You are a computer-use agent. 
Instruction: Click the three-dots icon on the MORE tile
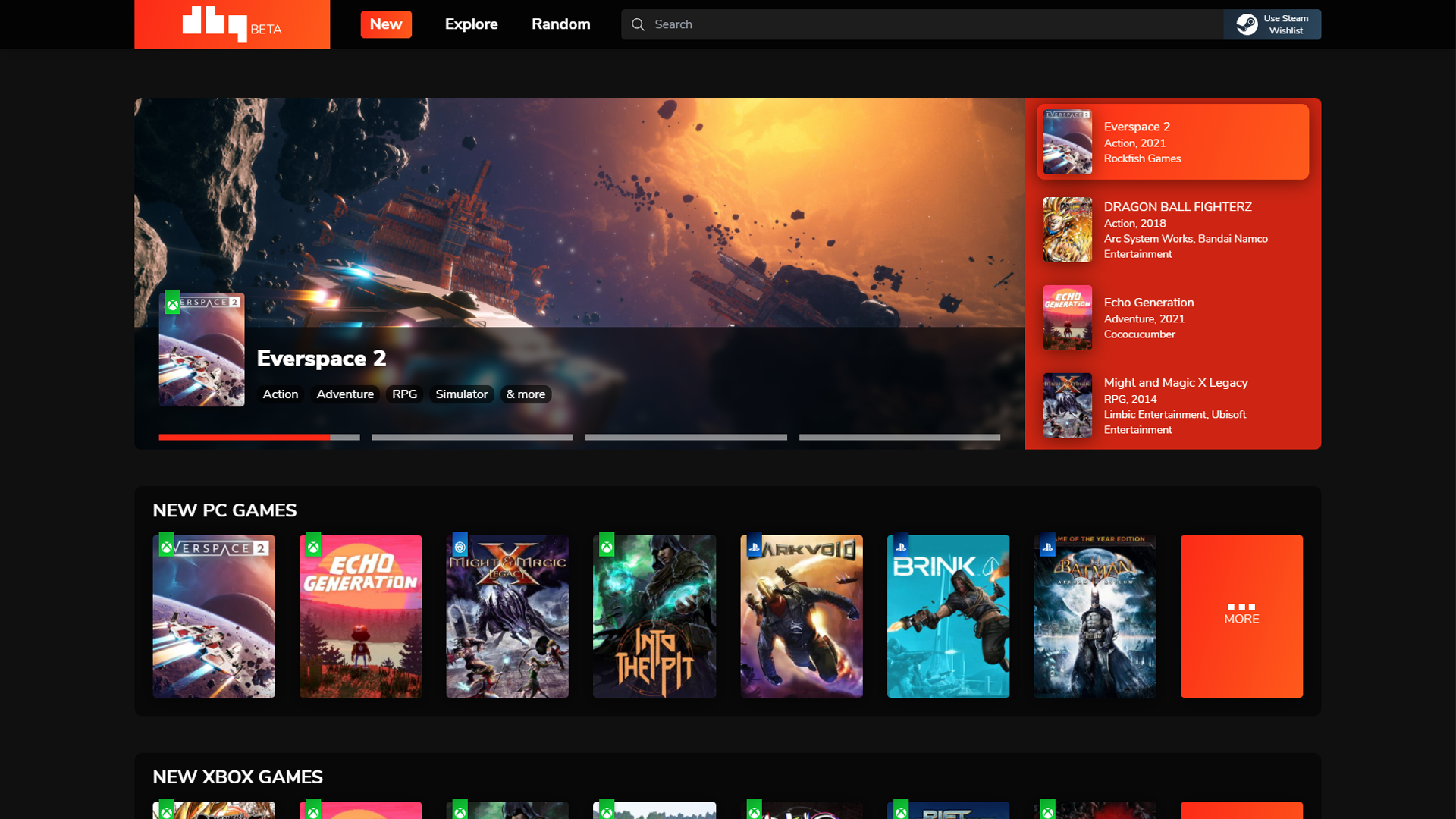click(x=1241, y=607)
